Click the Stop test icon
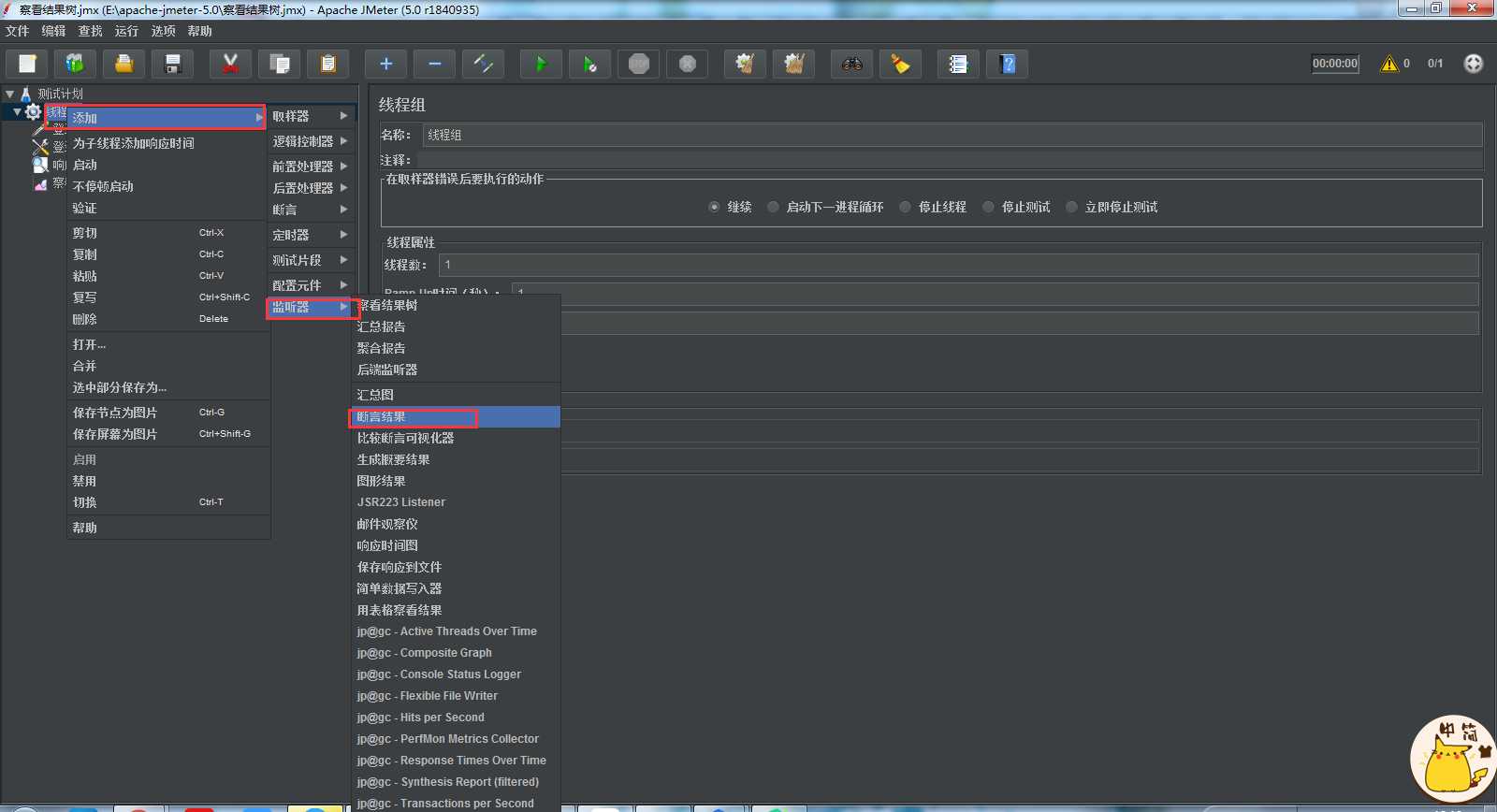The width and height of the screenshot is (1497, 812). tap(638, 64)
